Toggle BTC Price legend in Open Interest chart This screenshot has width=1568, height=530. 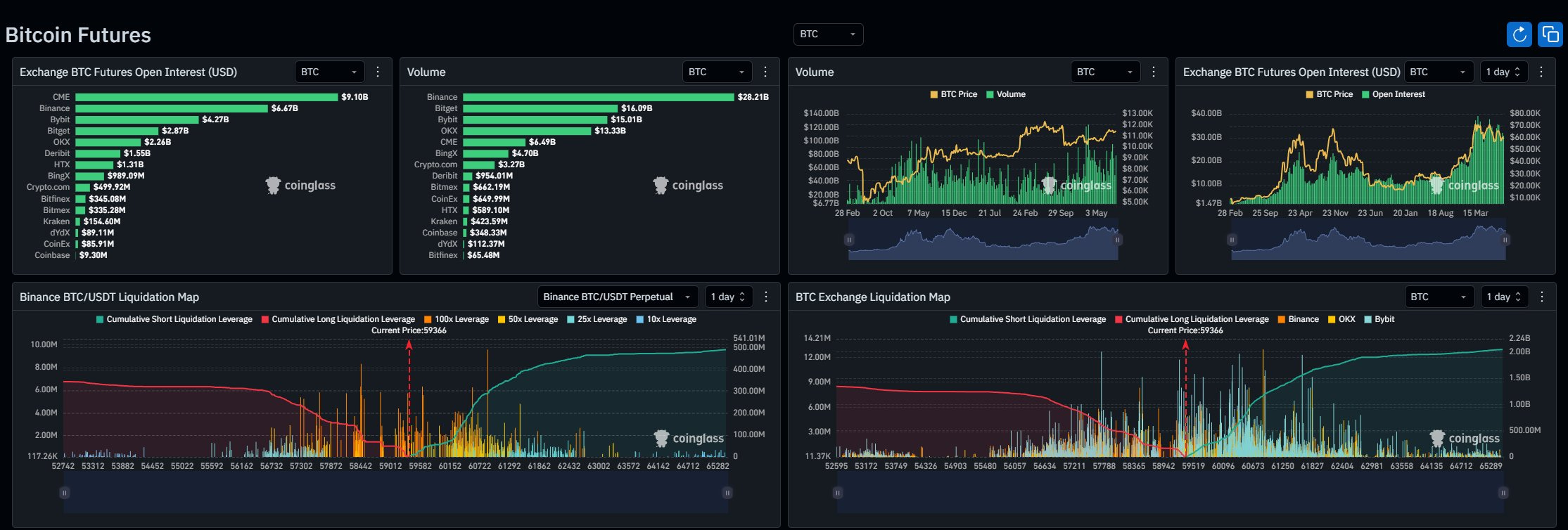[x=1330, y=94]
